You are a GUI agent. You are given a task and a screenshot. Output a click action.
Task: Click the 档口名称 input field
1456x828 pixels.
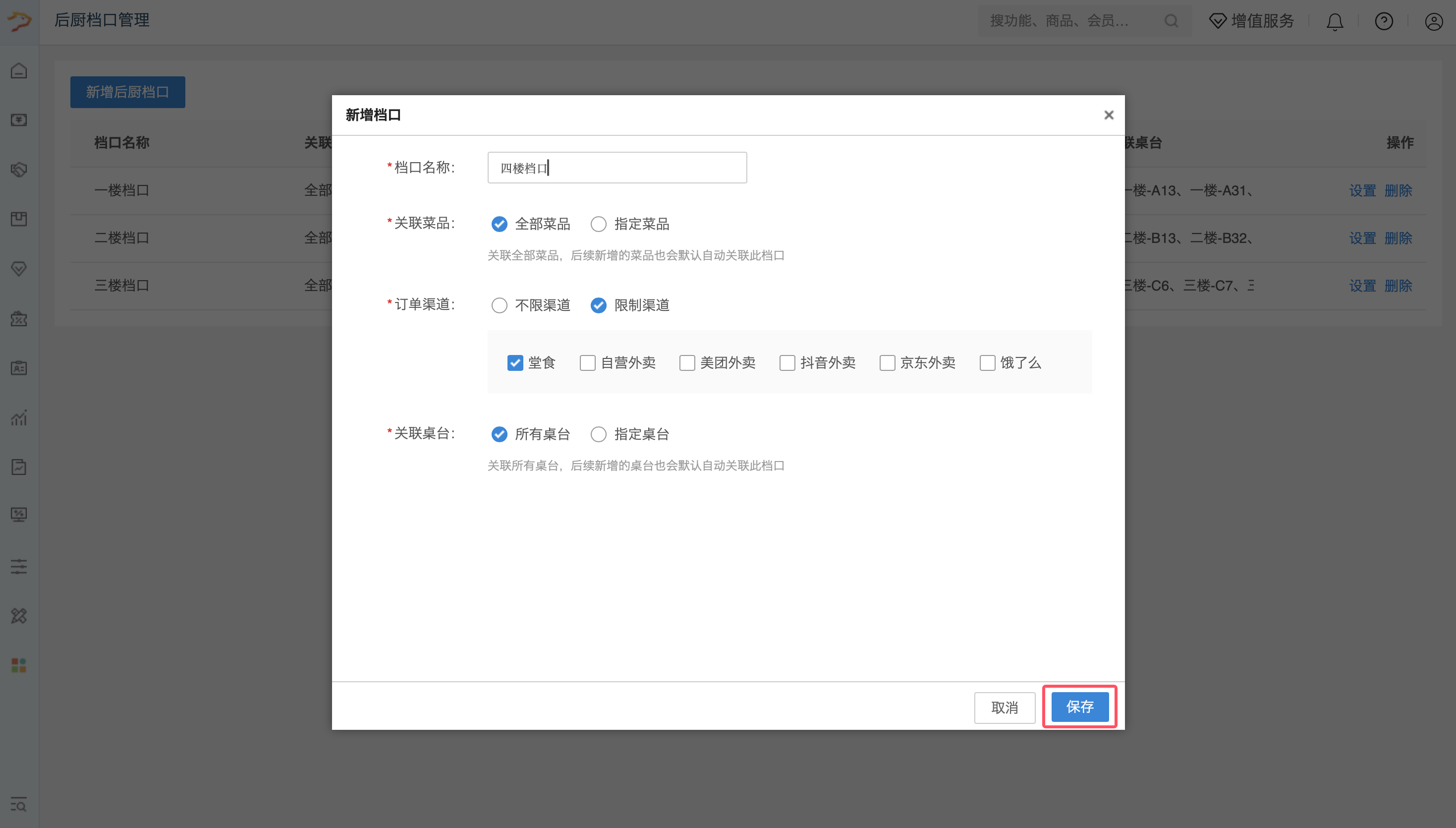tap(617, 168)
